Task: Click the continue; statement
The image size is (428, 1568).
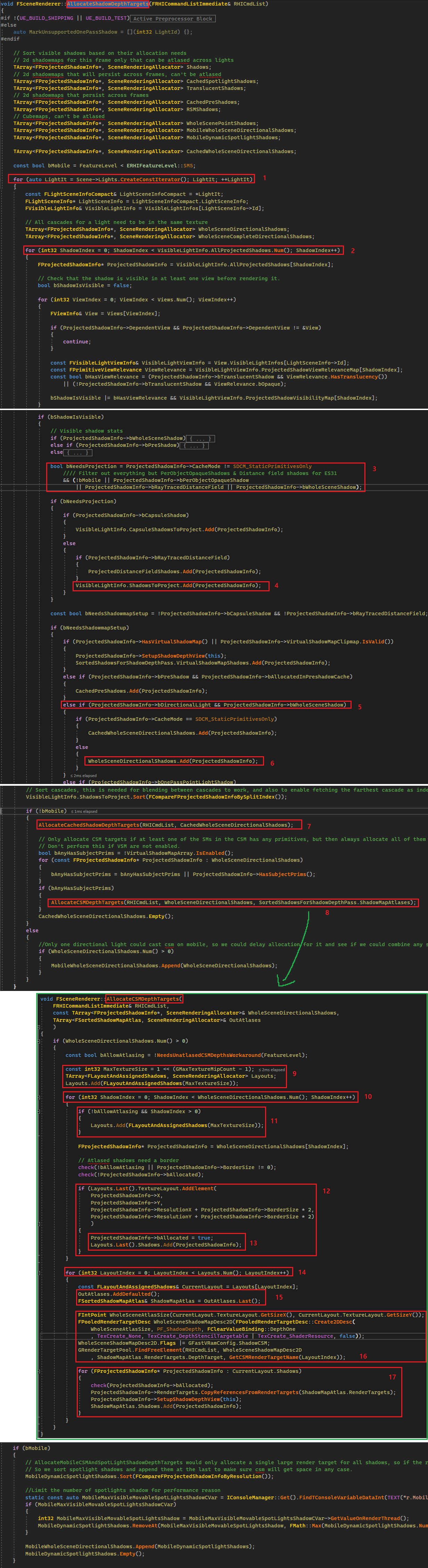Action: click(x=77, y=341)
